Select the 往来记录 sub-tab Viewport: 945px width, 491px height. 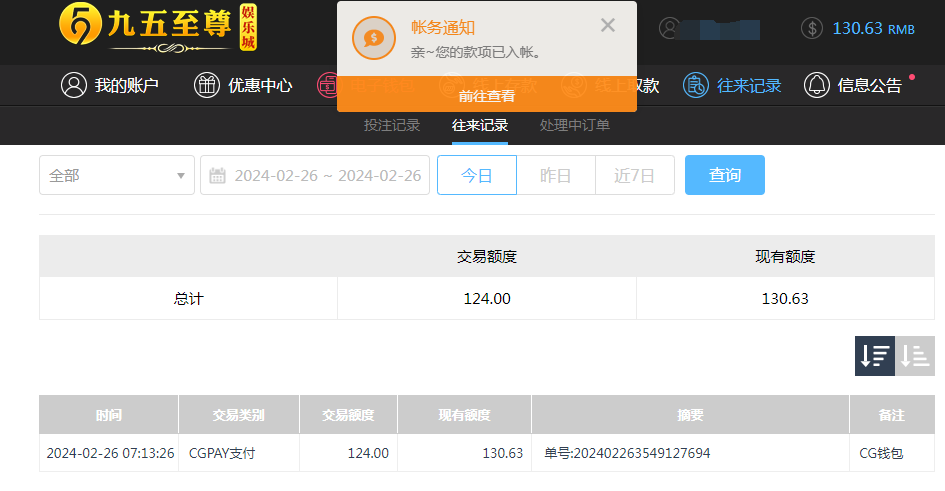(480, 125)
